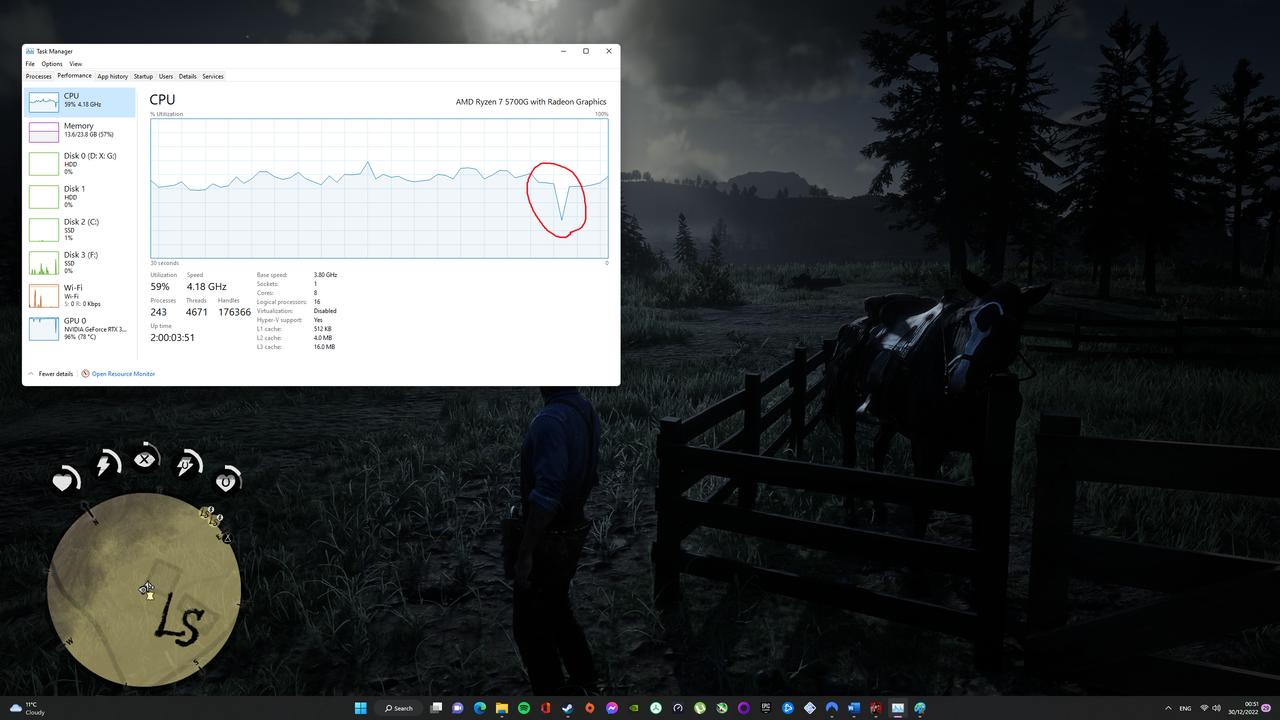Image resolution: width=1280 pixels, height=720 pixels.
Task: Open Disk 3 (F:) activity graph
Action: [80, 262]
